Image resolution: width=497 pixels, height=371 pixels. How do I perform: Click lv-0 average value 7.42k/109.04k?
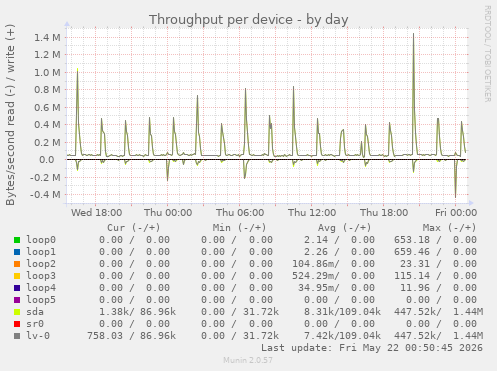point(342,336)
